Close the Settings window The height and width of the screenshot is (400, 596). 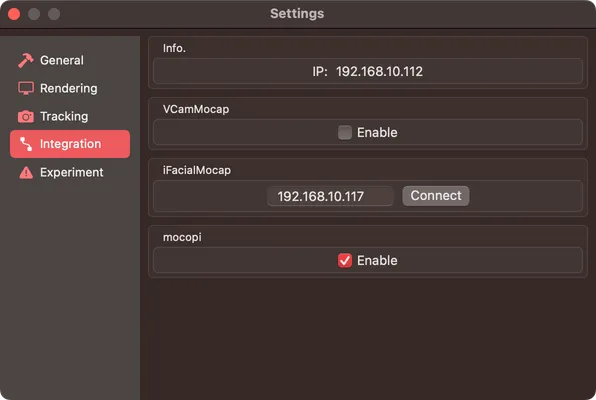click(x=14, y=14)
